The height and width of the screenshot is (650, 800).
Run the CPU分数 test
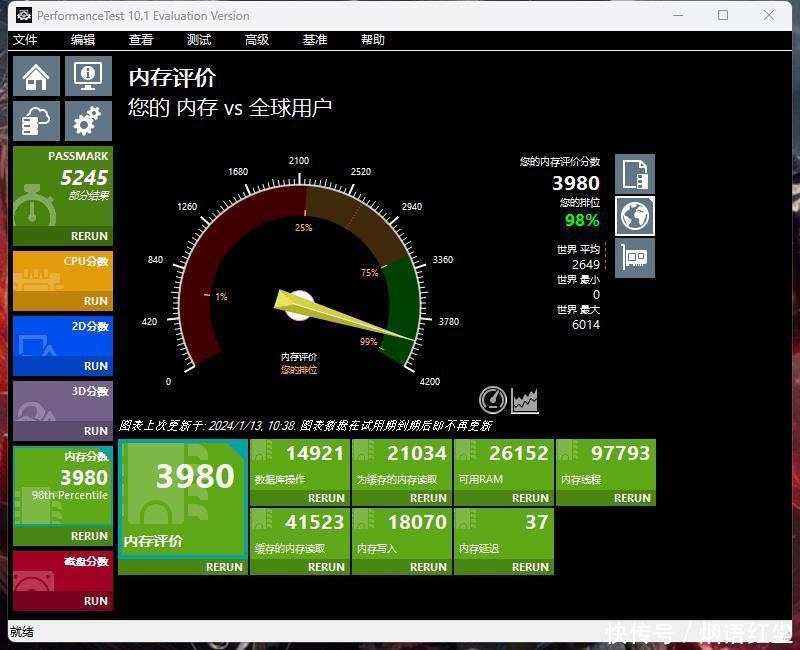coord(96,301)
